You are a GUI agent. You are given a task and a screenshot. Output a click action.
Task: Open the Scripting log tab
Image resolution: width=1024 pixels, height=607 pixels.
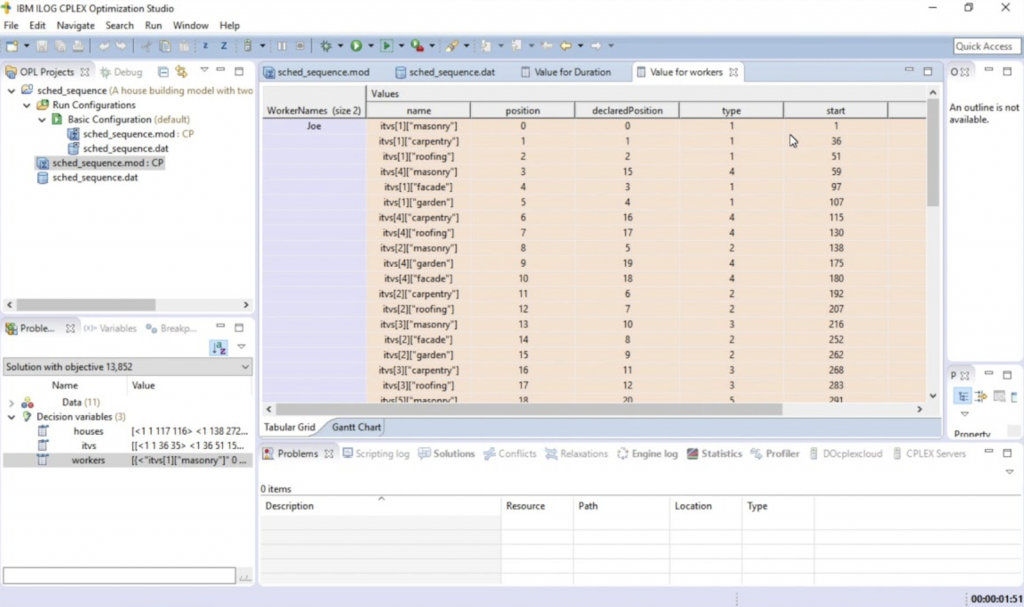click(376, 453)
